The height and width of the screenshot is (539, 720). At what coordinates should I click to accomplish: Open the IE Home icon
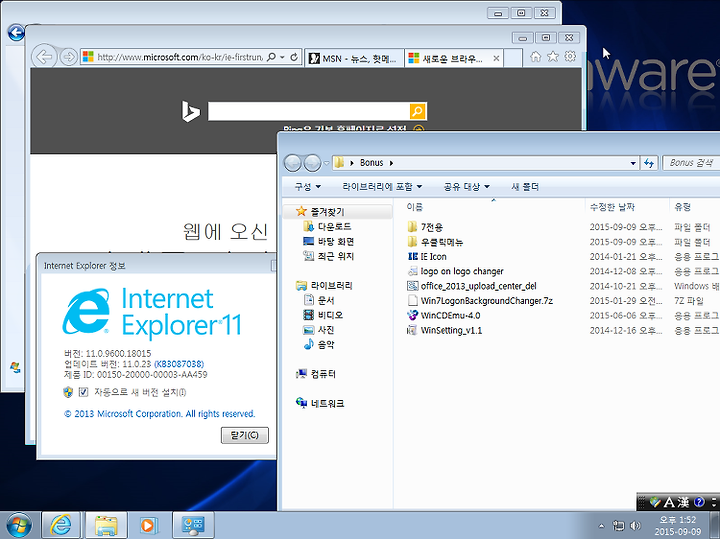click(x=535, y=56)
